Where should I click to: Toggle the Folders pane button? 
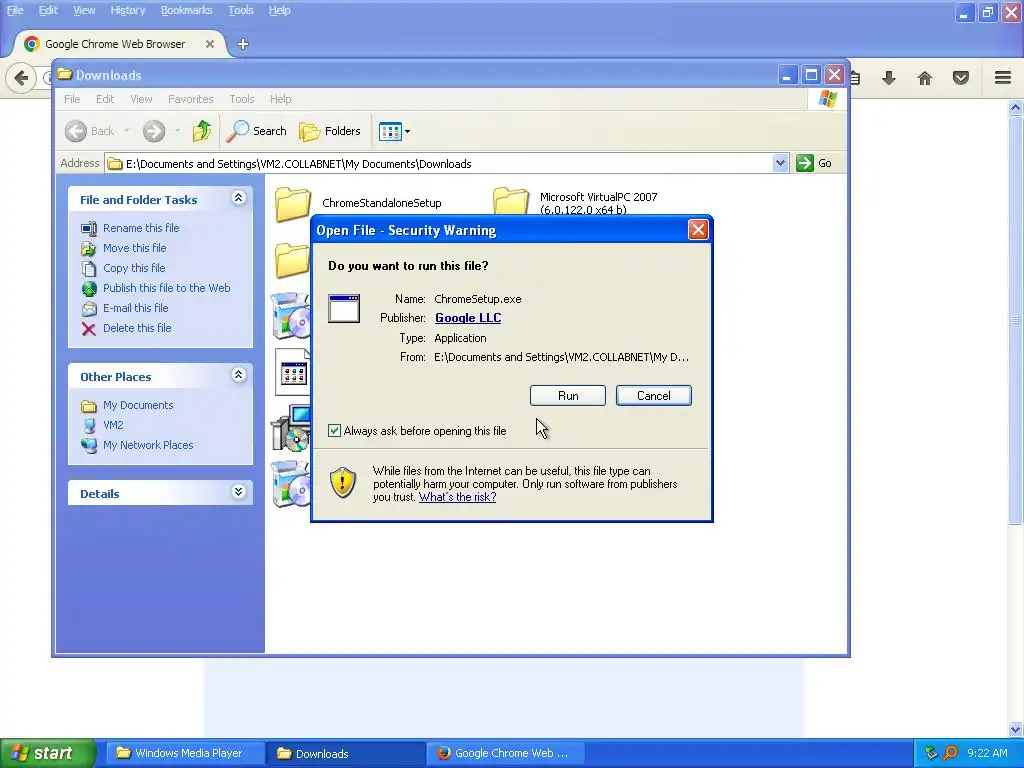[330, 131]
